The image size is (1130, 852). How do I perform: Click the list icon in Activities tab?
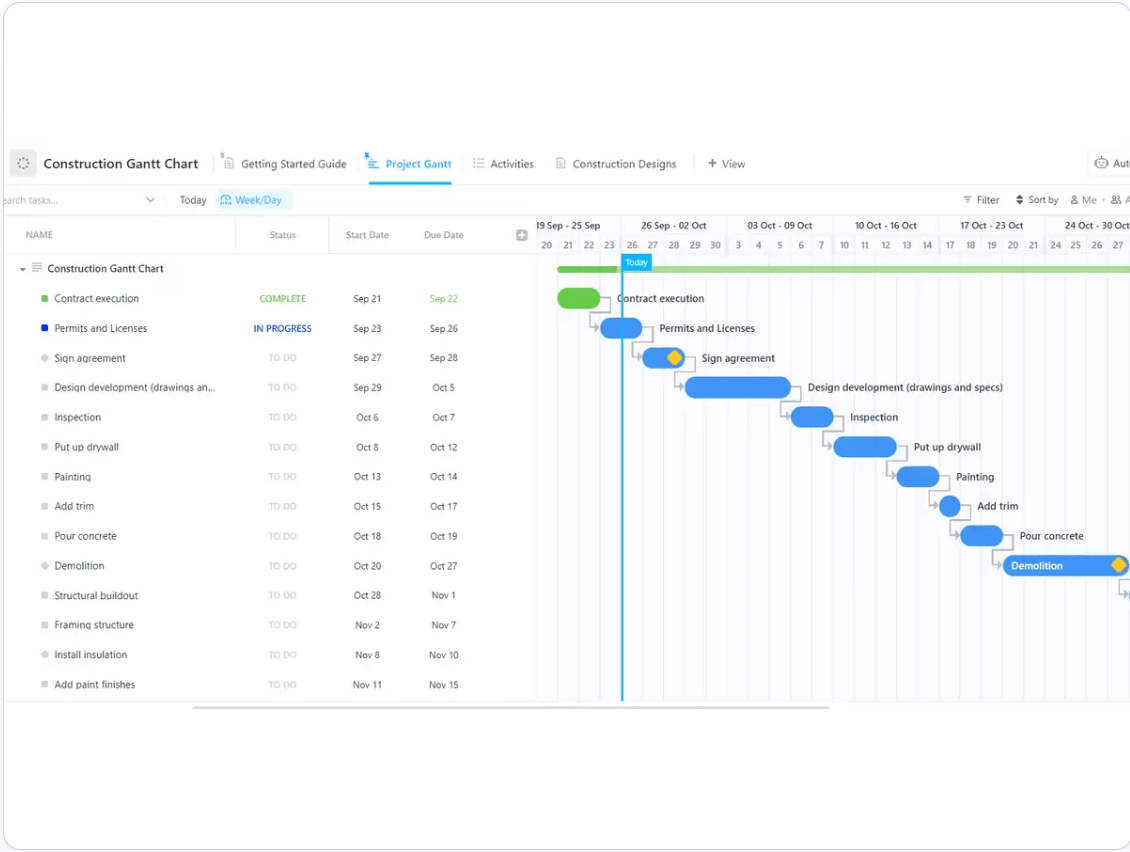click(x=479, y=164)
